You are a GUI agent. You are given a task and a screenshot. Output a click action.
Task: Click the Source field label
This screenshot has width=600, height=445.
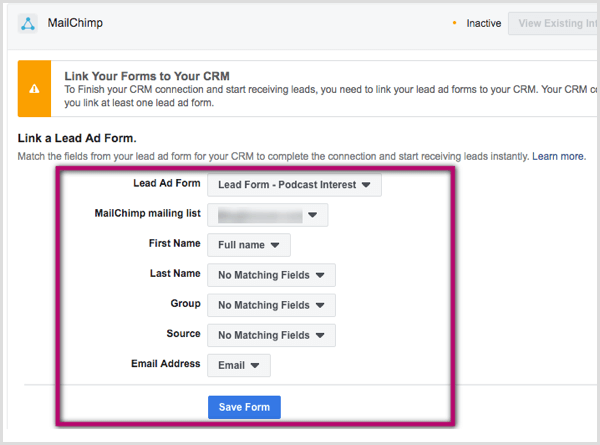(183, 334)
